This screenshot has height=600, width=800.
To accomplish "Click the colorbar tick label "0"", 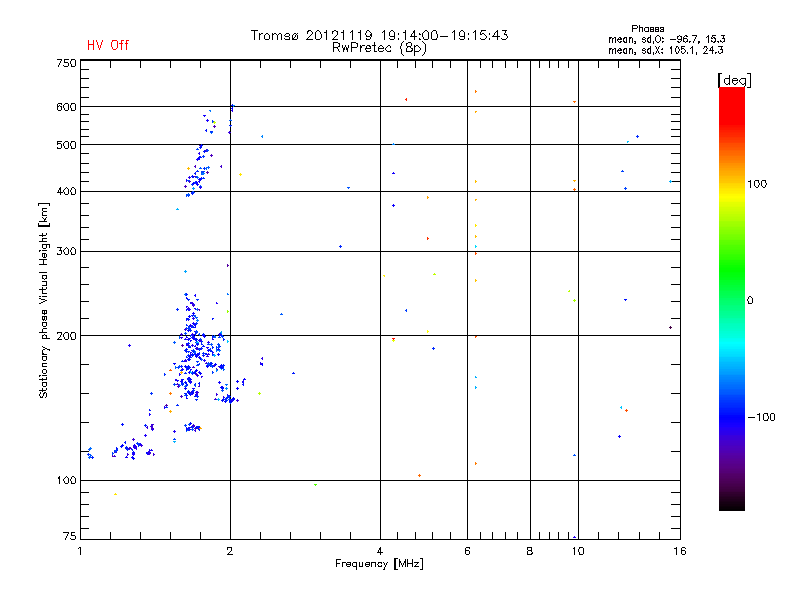I will (x=750, y=301).
